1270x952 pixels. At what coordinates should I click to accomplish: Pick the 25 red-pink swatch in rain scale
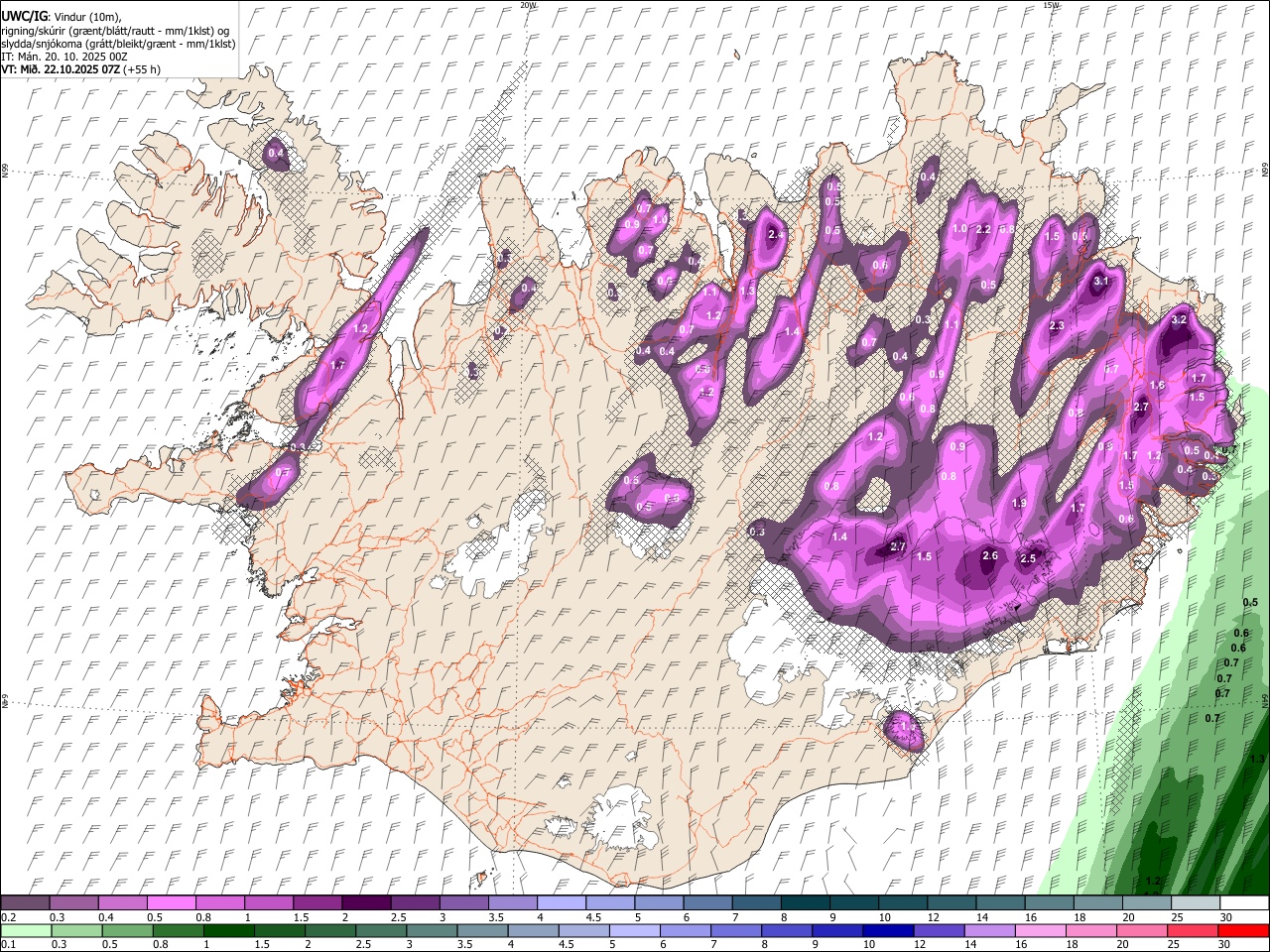click(1193, 930)
